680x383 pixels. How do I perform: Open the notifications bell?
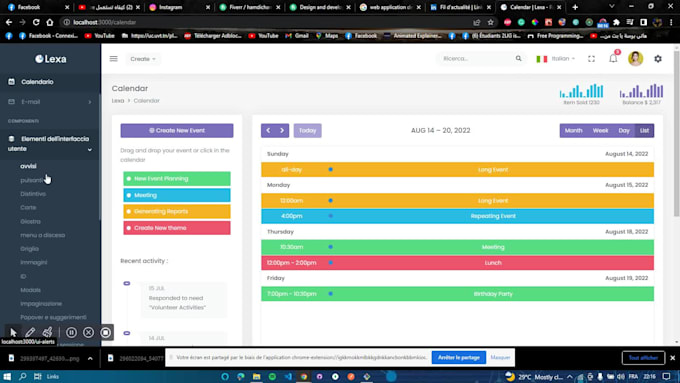(x=613, y=58)
